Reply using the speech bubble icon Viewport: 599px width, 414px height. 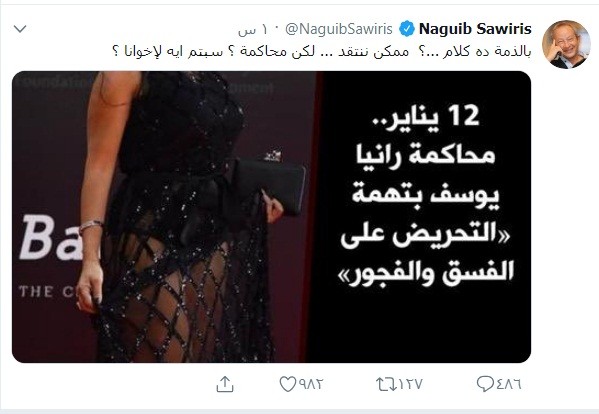(485, 384)
